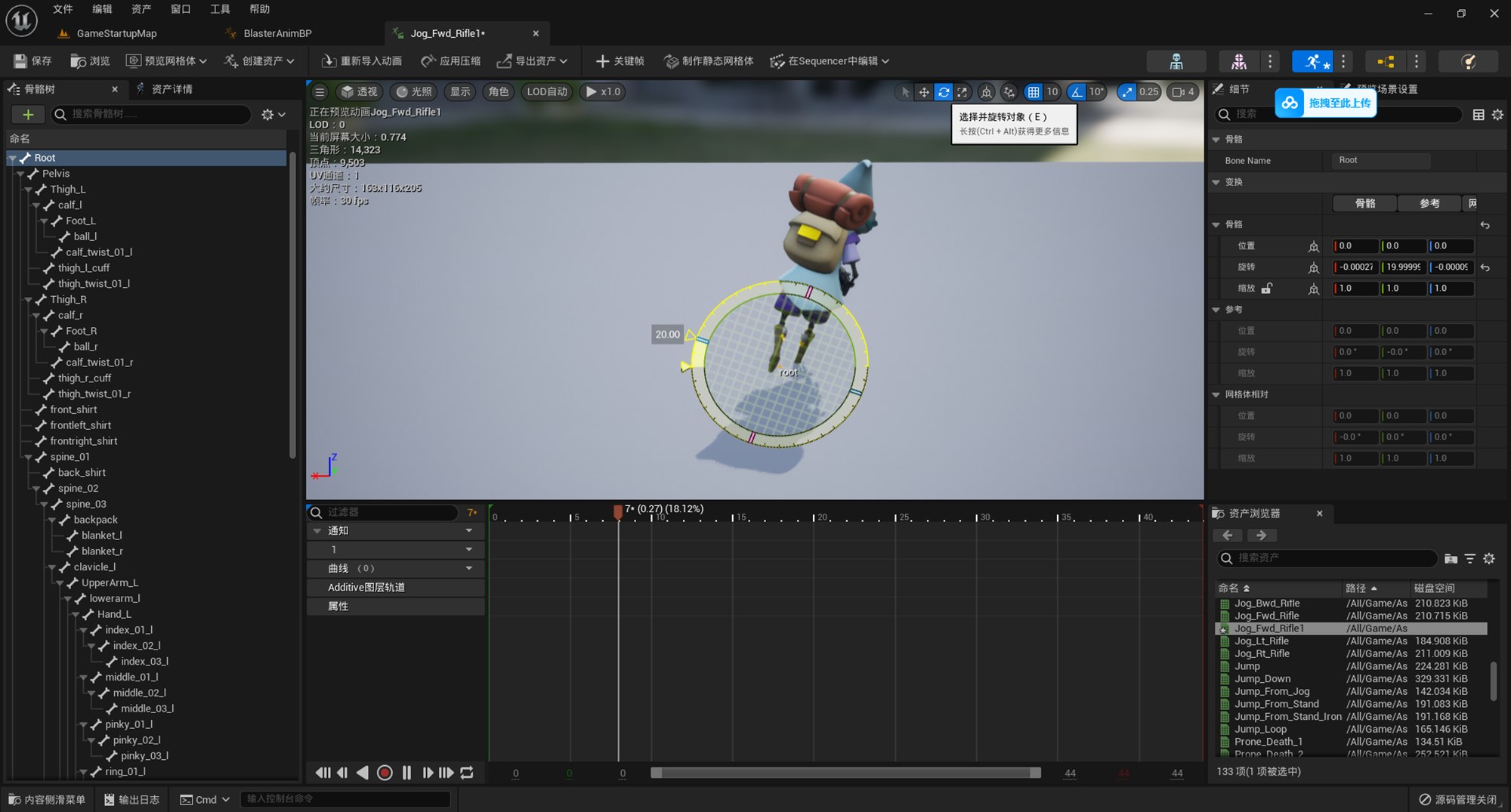This screenshot has width=1511, height=812.
Task: Click Make Static Mesh button
Action: coord(709,61)
